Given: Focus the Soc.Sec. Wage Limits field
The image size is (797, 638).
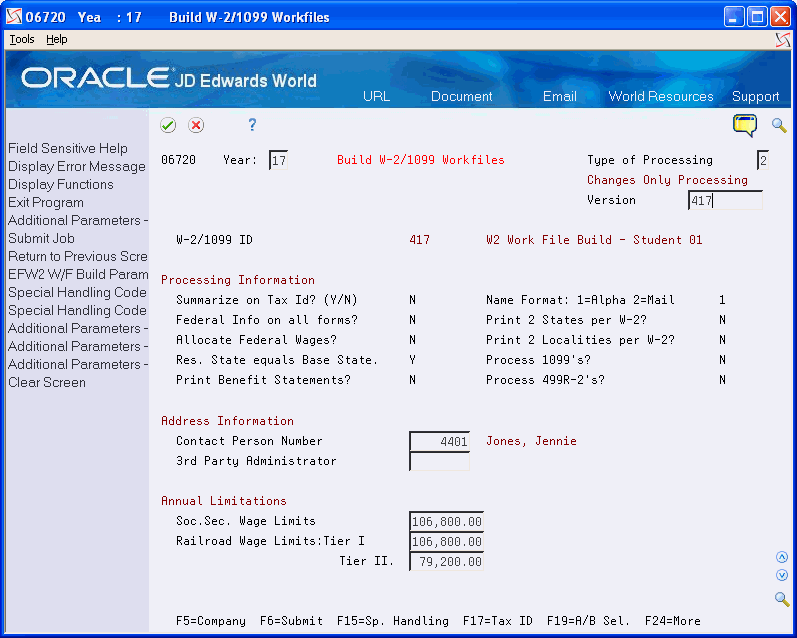Looking at the screenshot, I should (x=446, y=522).
